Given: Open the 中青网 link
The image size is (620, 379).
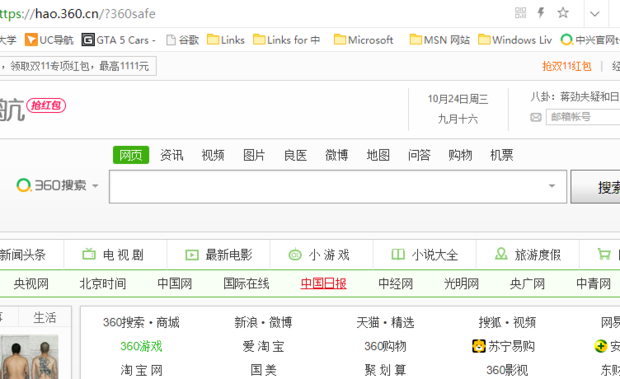Looking at the screenshot, I should click(x=593, y=283).
